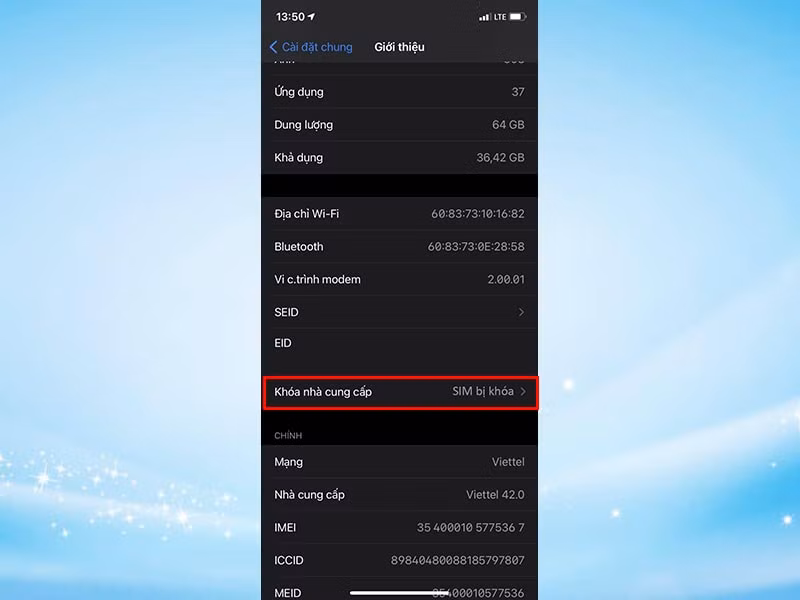Image resolution: width=800 pixels, height=600 pixels.
Task: Select the Vi c.trình modem label
Action: pos(317,279)
